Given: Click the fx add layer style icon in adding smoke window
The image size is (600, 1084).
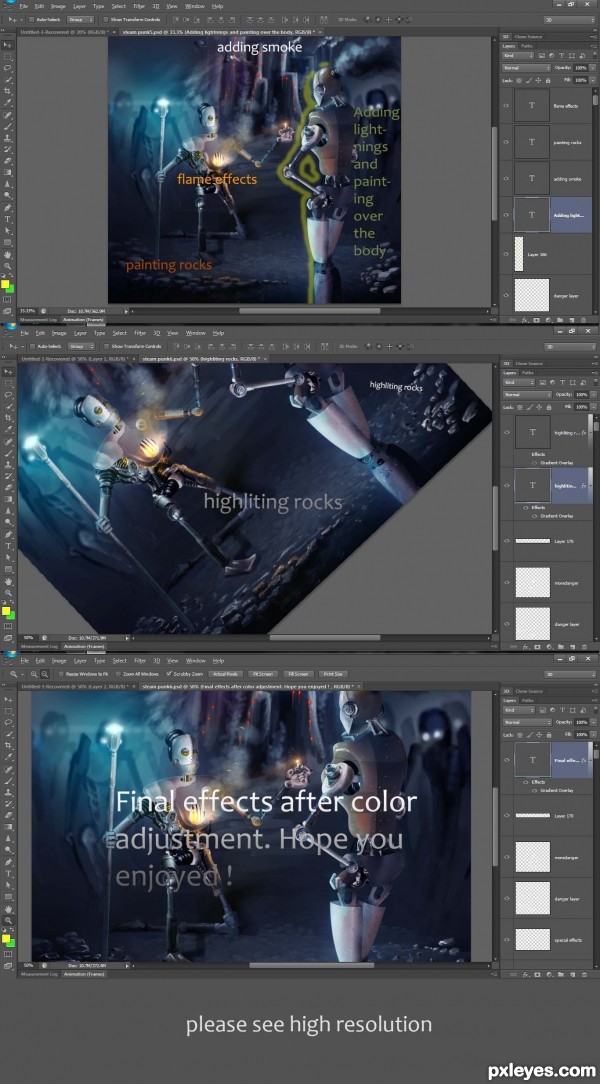Looking at the screenshot, I should tap(525, 320).
